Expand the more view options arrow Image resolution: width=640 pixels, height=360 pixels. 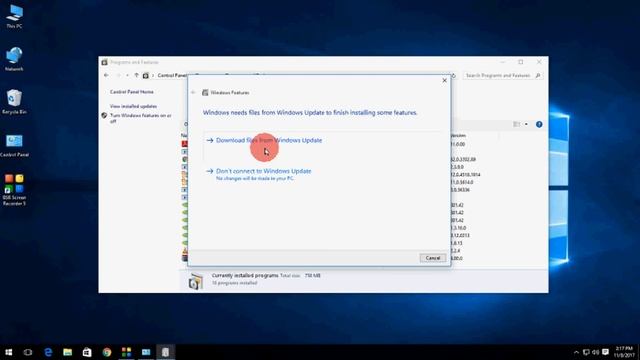[526, 124]
